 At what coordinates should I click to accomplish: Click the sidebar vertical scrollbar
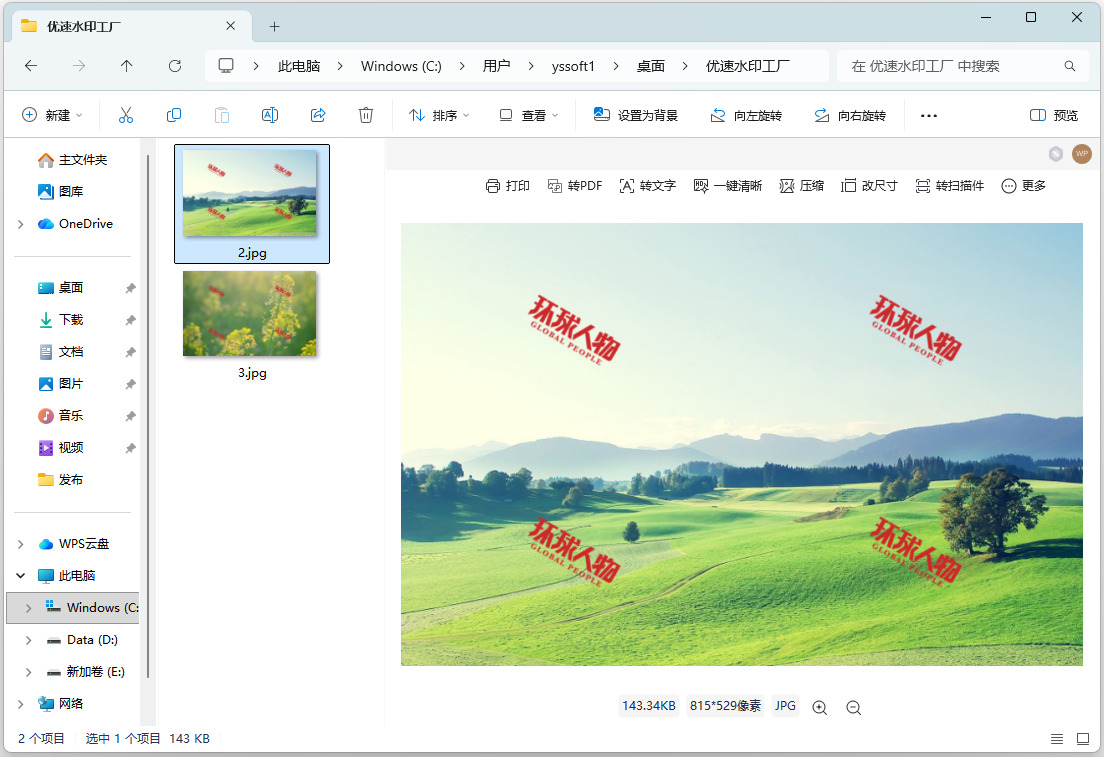click(148, 415)
